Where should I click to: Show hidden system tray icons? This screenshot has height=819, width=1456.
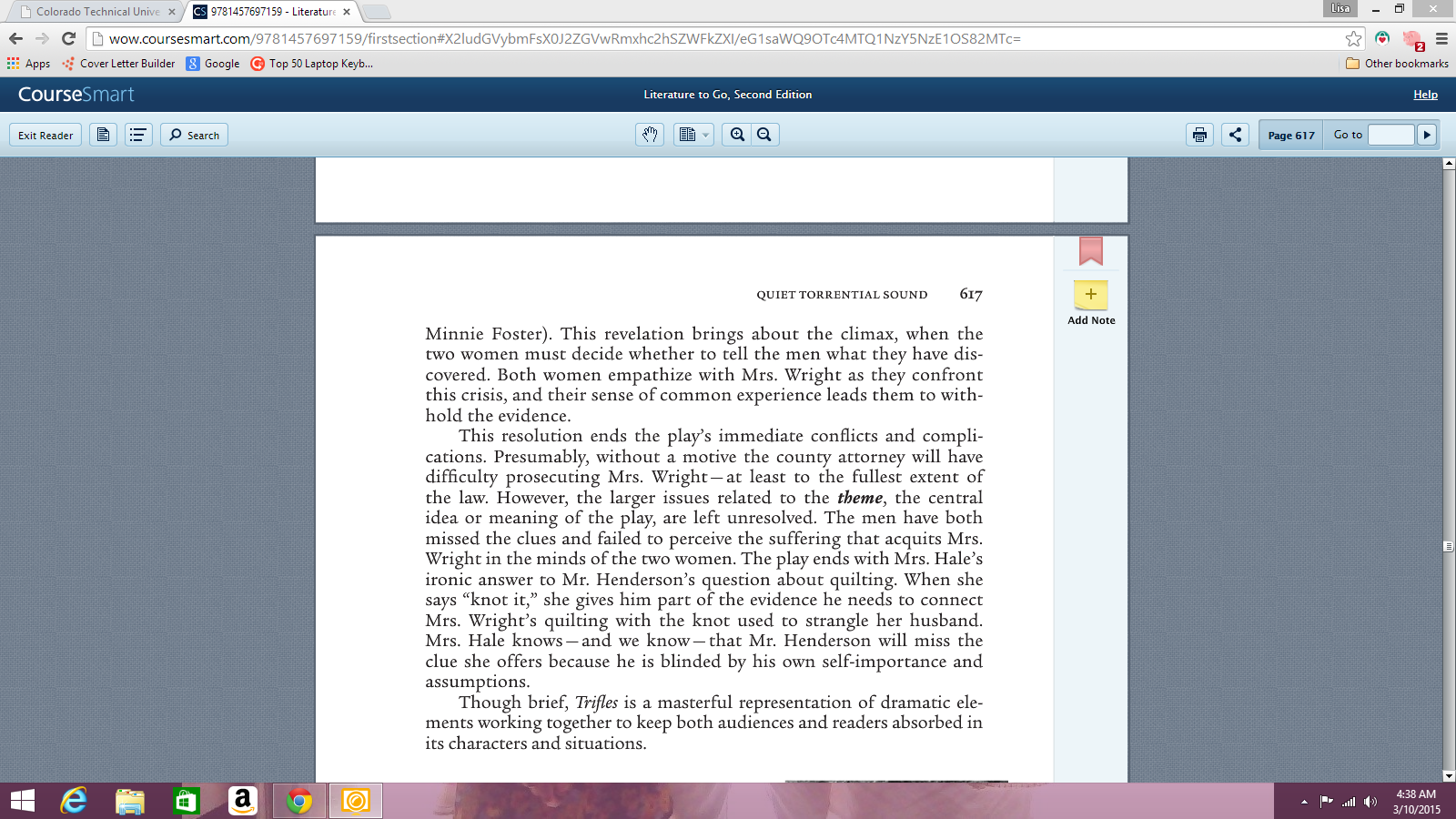click(1304, 802)
